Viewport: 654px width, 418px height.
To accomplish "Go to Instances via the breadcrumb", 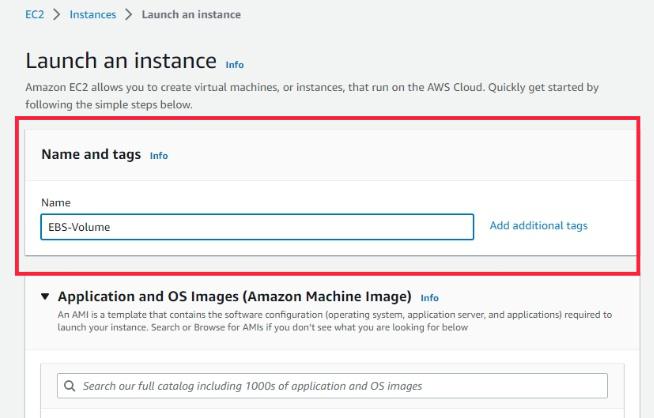I will [93, 15].
